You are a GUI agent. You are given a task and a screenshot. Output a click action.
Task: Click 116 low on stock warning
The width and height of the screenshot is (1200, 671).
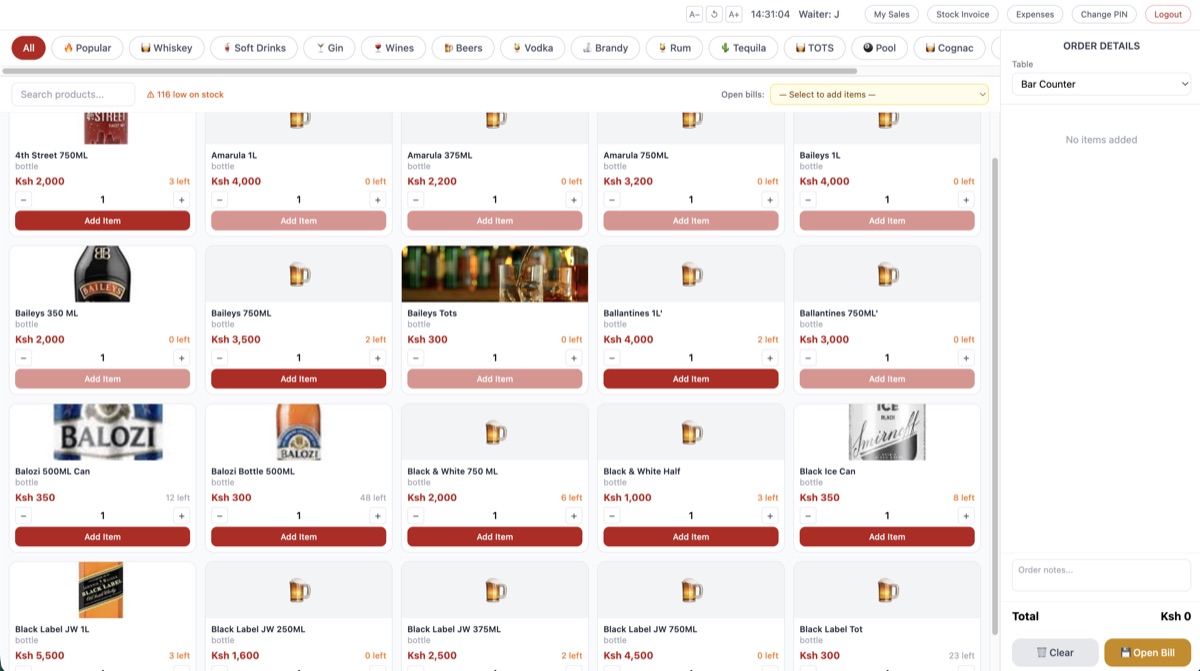(x=185, y=95)
